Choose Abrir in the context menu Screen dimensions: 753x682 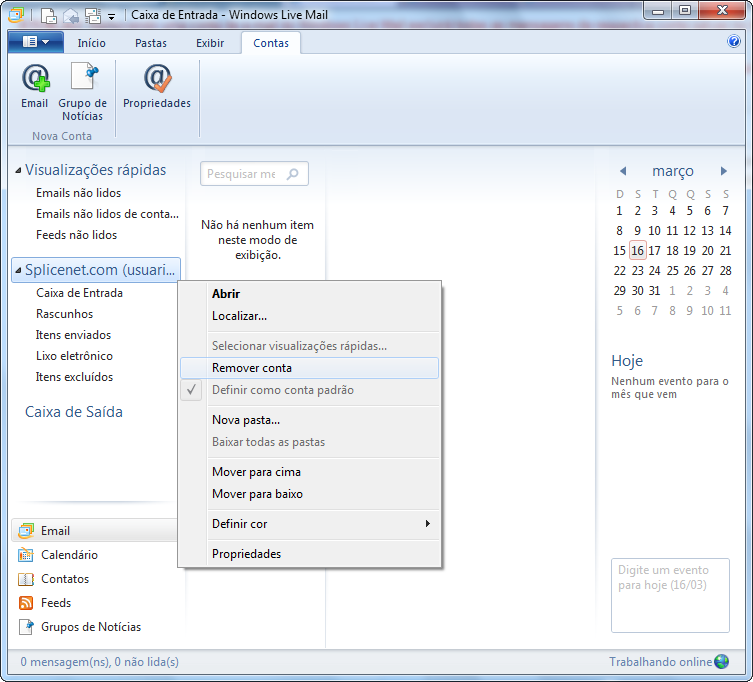coord(309,294)
